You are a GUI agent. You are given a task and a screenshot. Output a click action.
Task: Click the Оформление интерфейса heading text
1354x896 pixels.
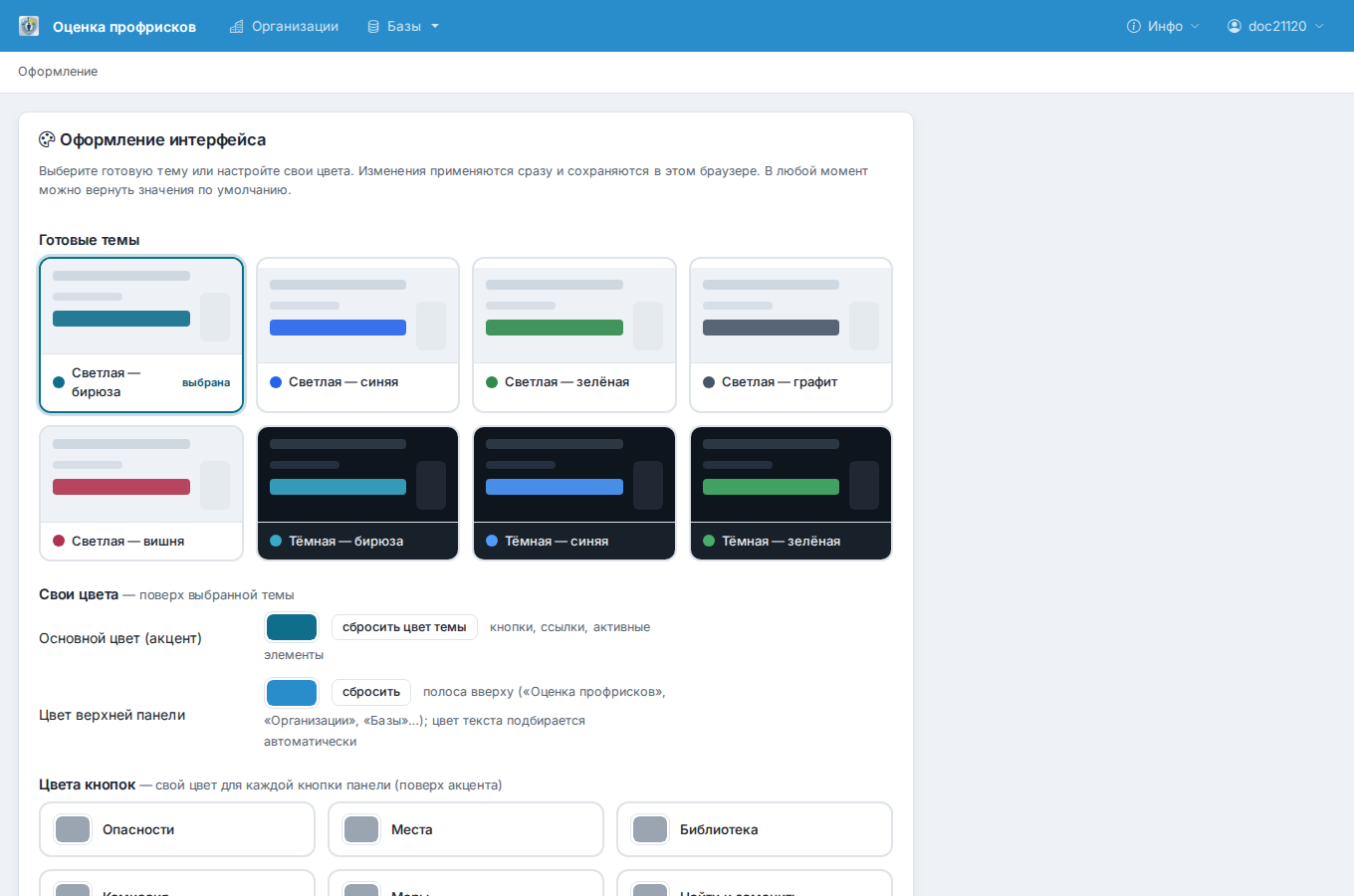(x=163, y=139)
